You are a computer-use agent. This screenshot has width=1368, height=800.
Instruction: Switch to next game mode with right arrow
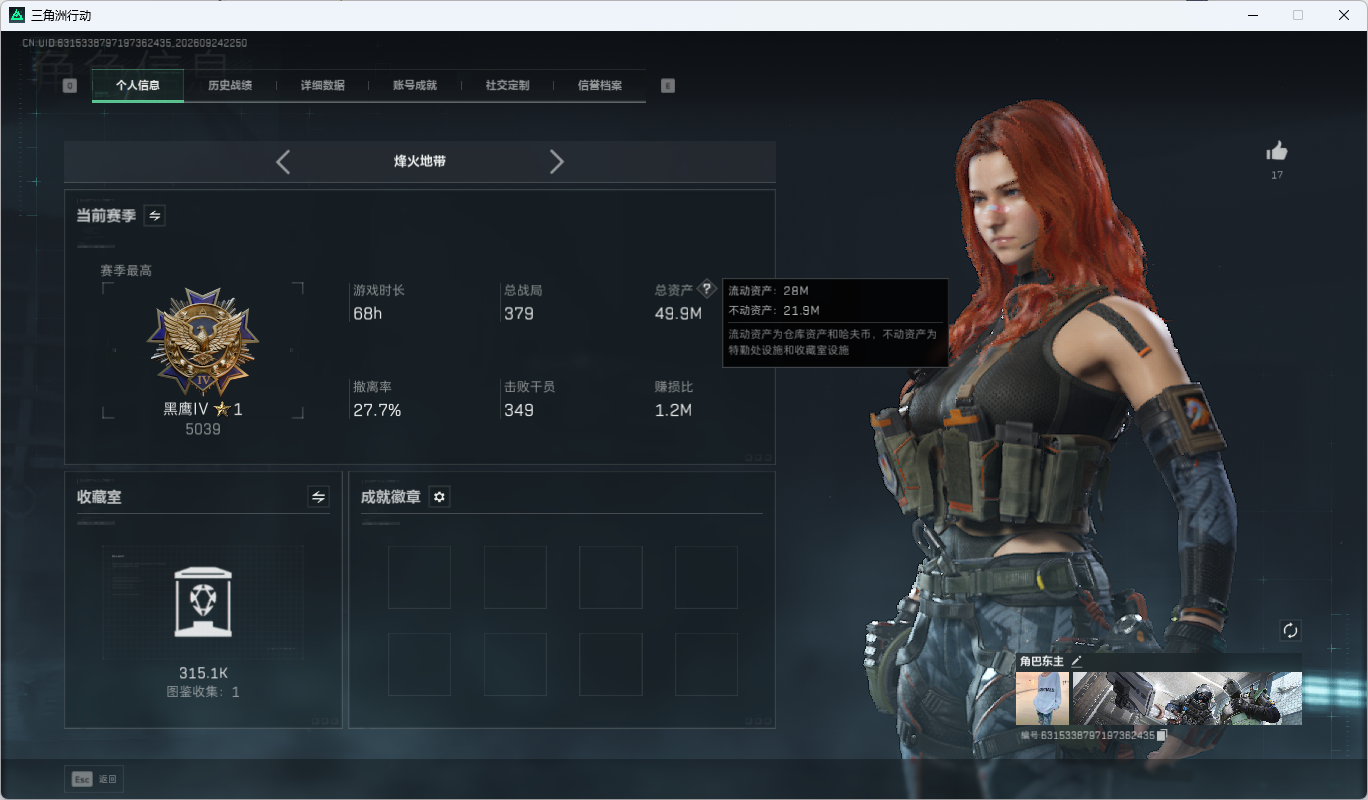[x=557, y=162]
